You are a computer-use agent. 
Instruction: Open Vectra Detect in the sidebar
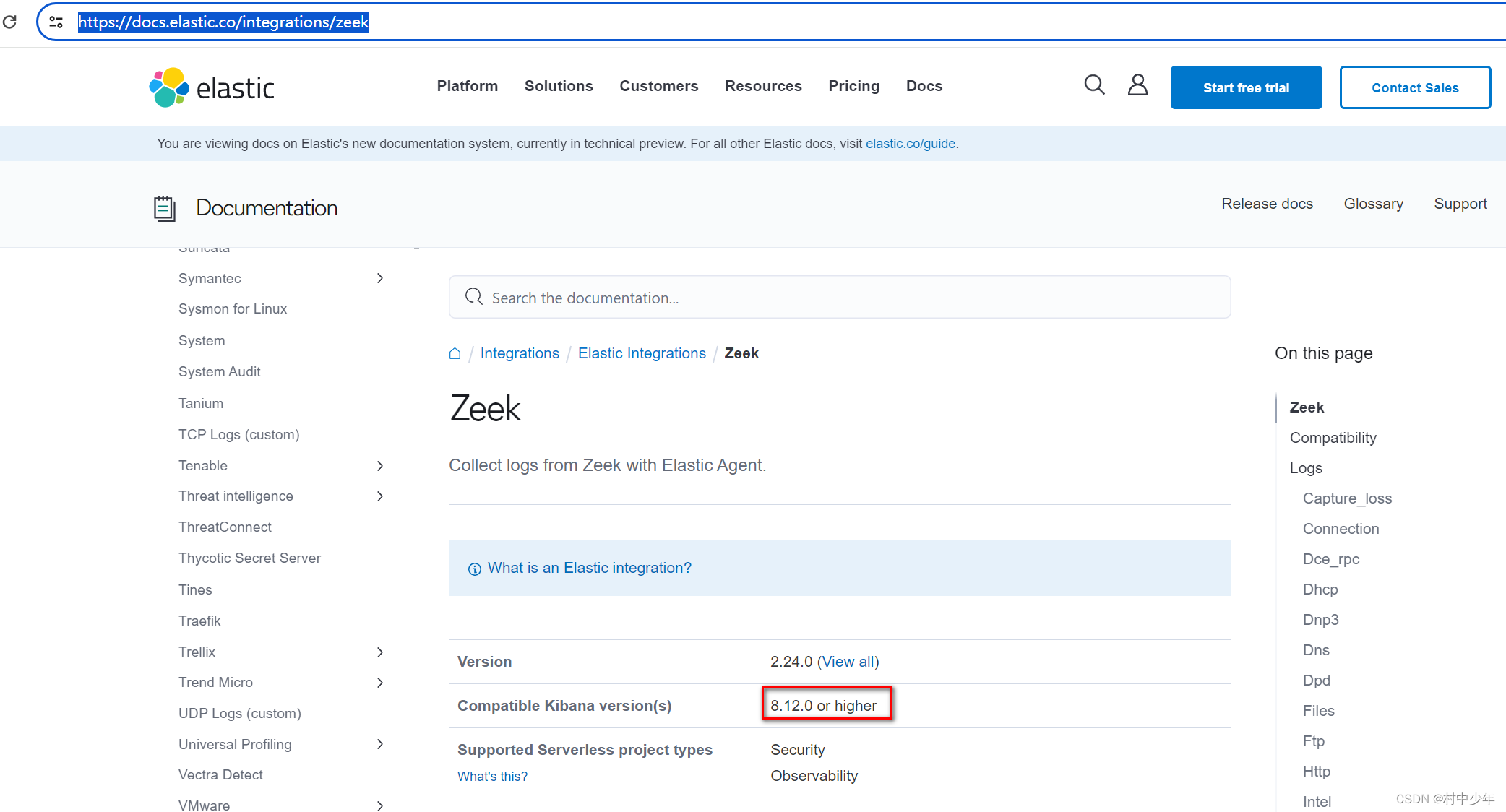[220, 775]
